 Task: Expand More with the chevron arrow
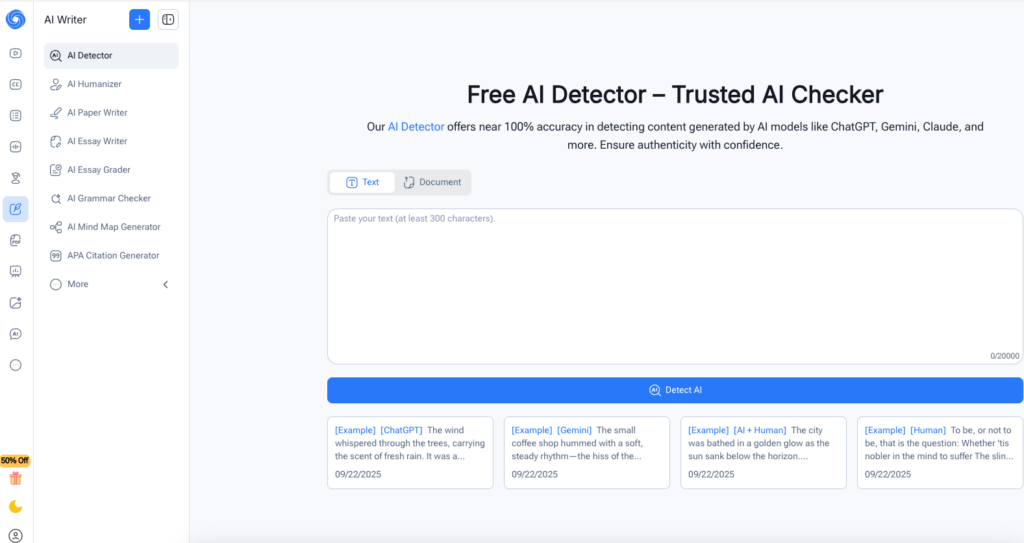(x=165, y=284)
